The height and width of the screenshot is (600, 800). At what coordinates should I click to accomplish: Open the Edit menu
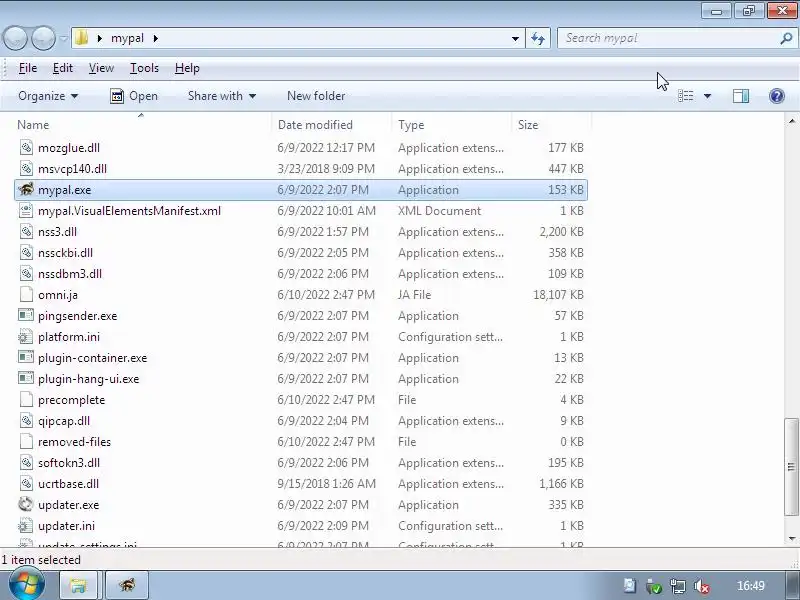[63, 68]
